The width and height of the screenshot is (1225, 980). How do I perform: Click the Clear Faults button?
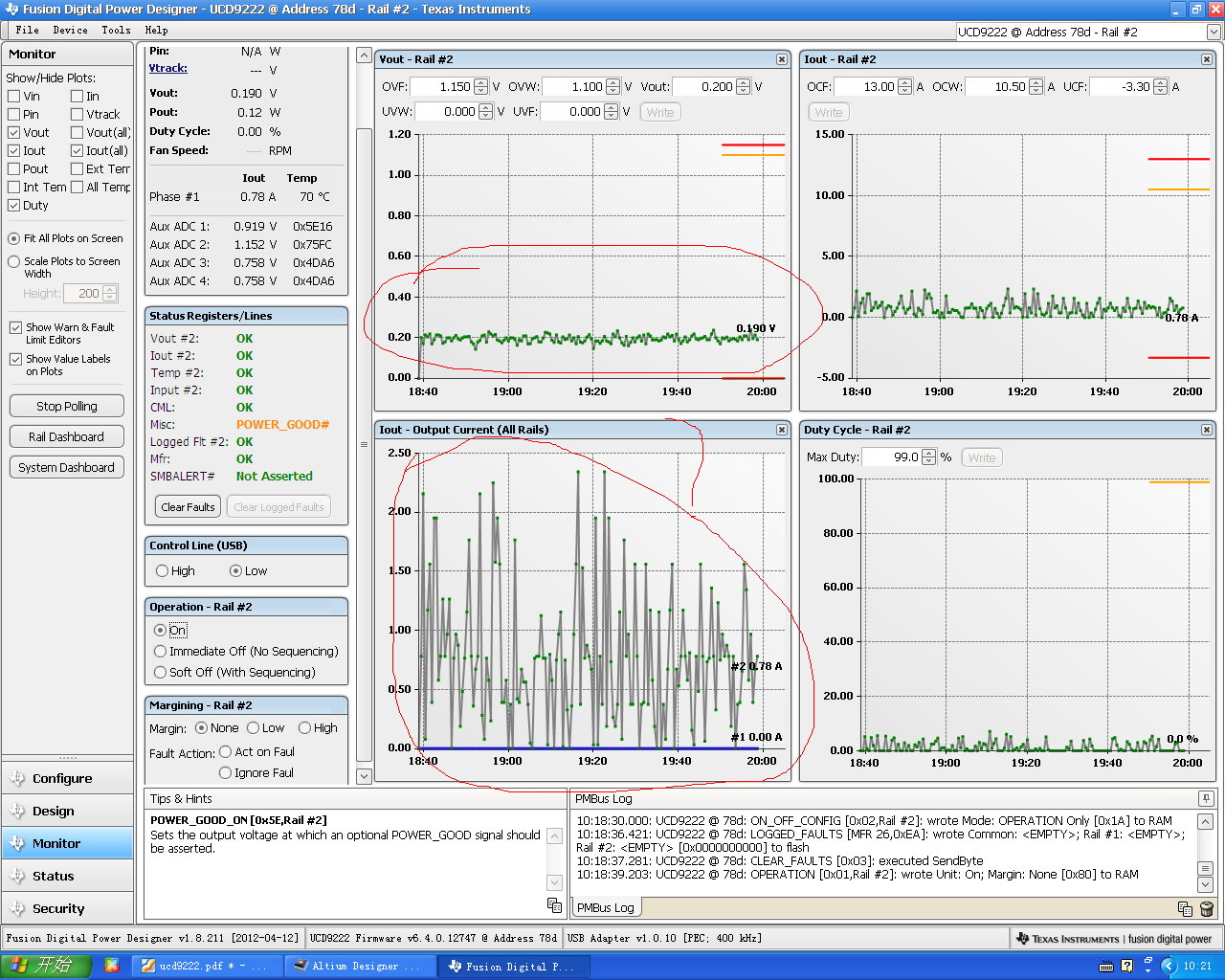[188, 507]
